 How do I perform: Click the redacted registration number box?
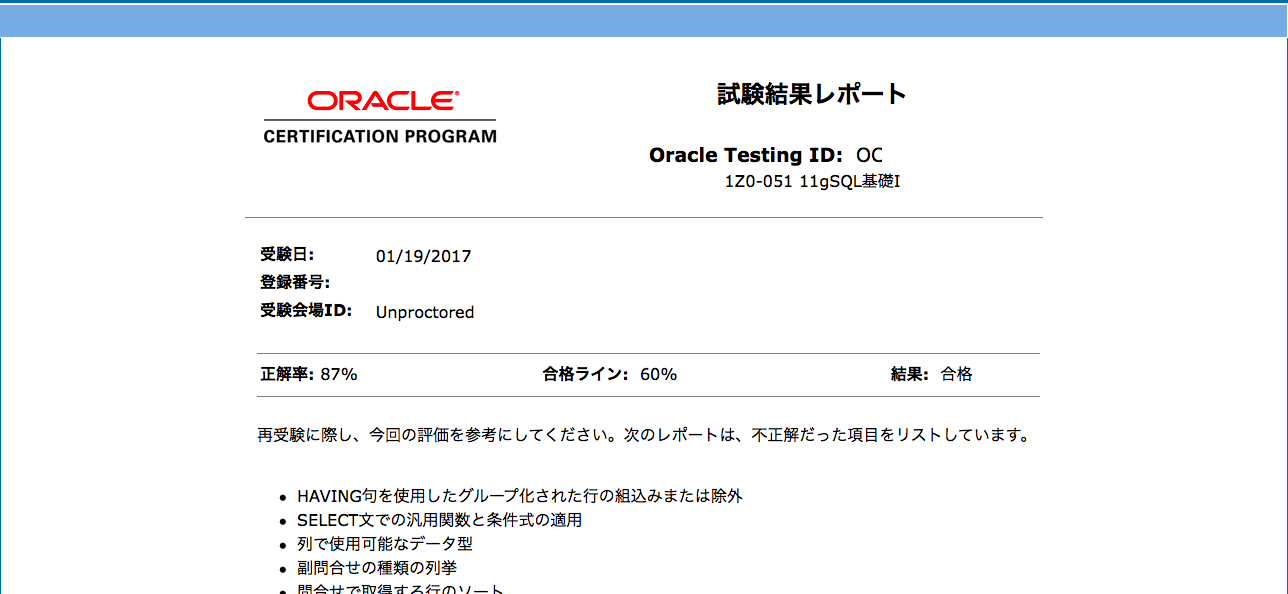click(429, 282)
